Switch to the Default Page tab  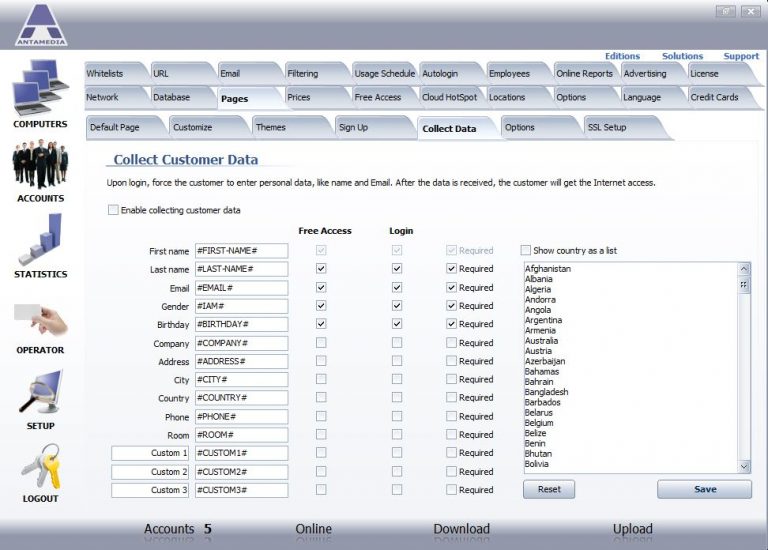click(x=121, y=127)
